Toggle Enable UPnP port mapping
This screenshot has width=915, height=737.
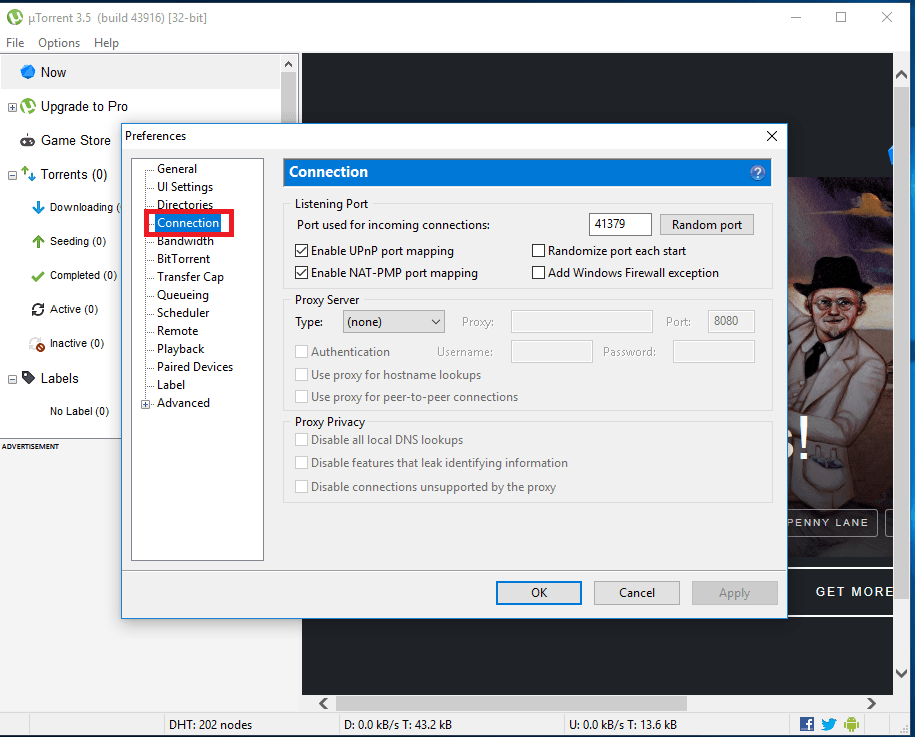(x=301, y=251)
